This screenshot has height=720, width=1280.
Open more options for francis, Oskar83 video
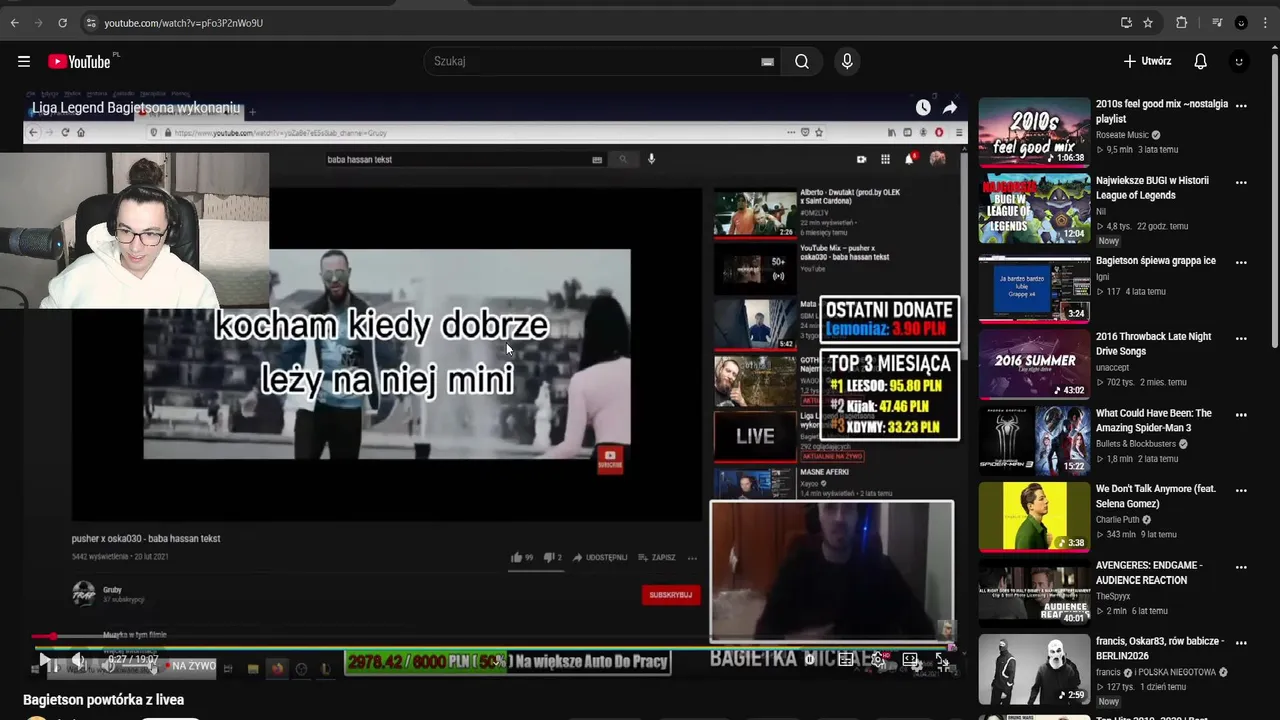click(1241, 643)
